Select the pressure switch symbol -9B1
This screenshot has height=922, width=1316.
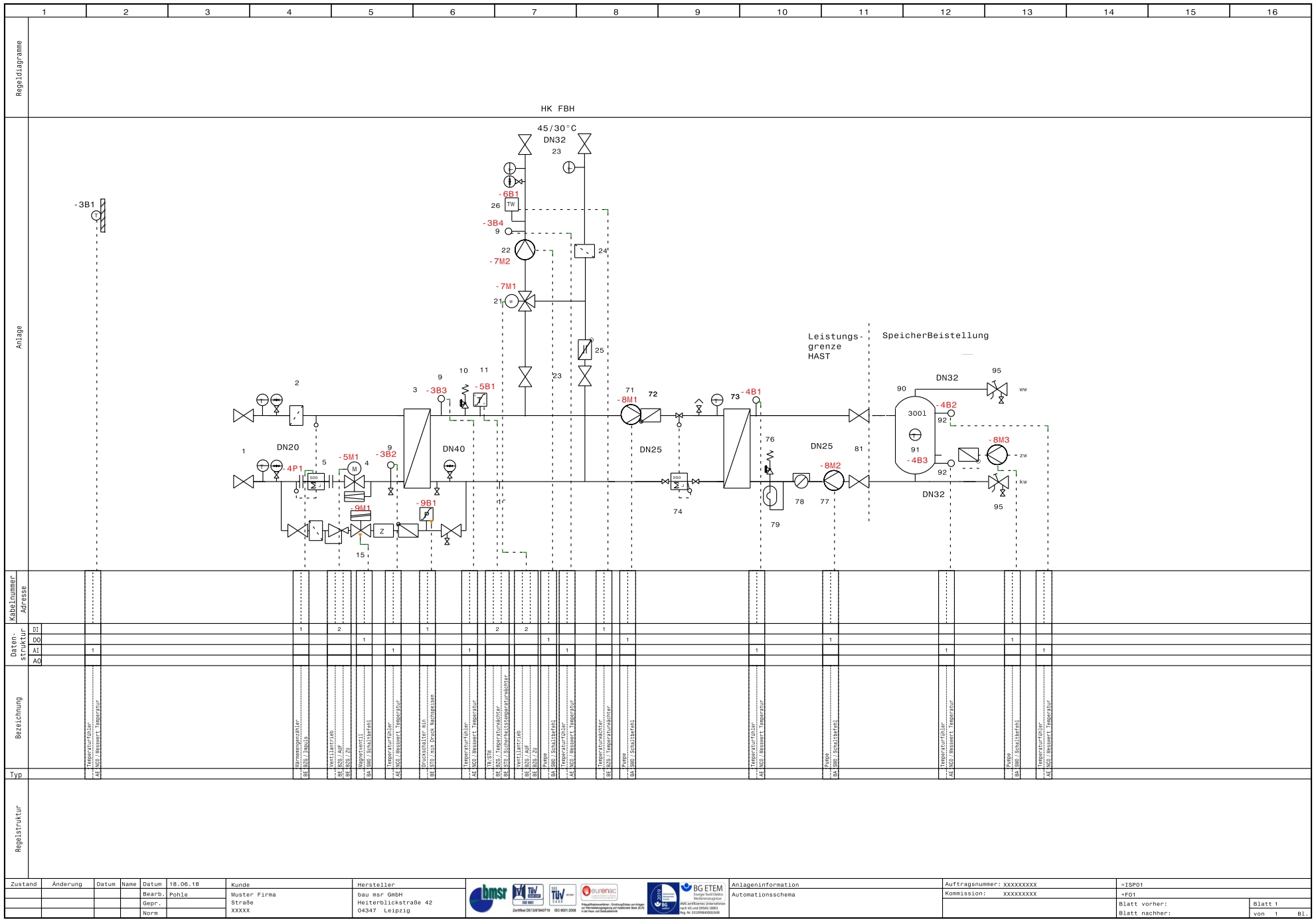[x=426, y=514]
